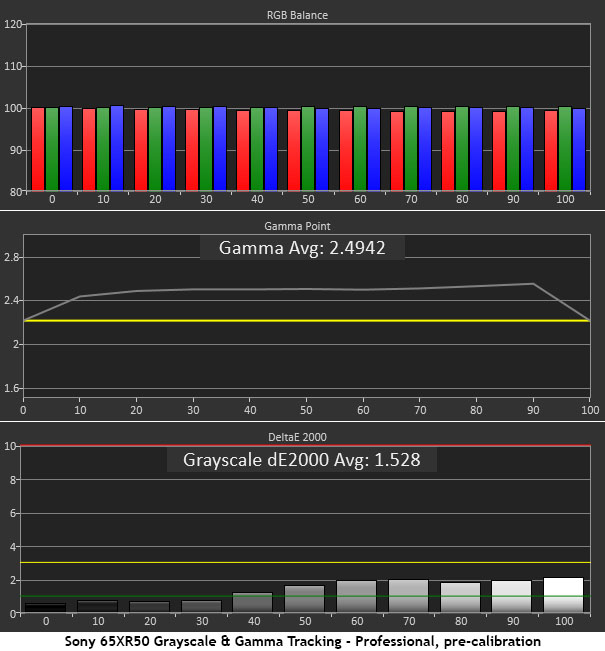605x651 pixels.
Task: Click the 6 label on DeltaE y-axis
Action: click(13, 514)
